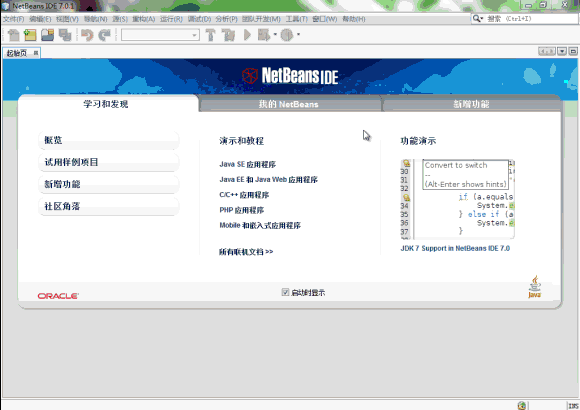The width and height of the screenshot is (580, 410).
Task: Switch to the 新增功能 top tab
Action: [471, 104]
